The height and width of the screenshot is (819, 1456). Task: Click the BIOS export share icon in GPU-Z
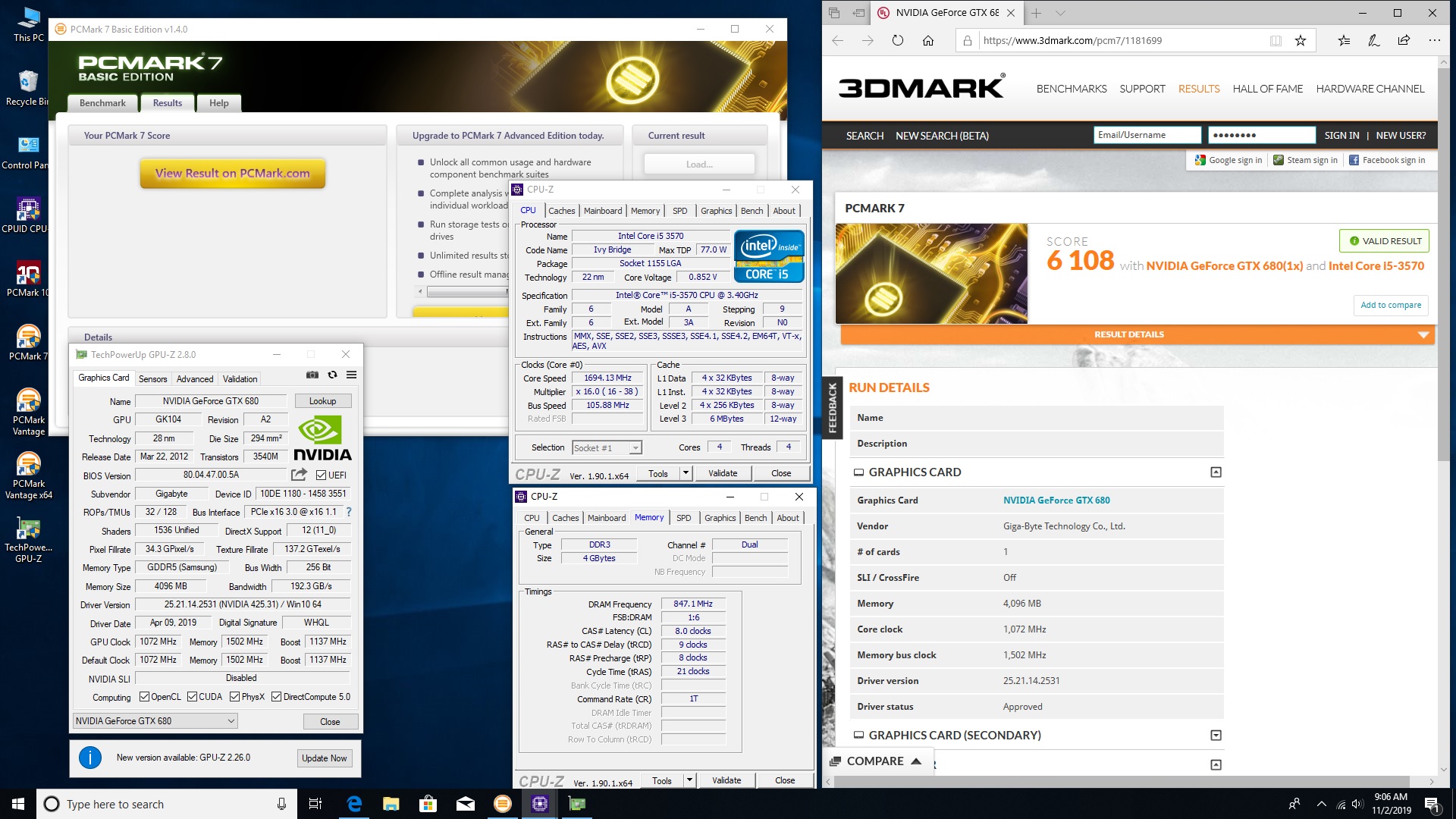point(299,475)
